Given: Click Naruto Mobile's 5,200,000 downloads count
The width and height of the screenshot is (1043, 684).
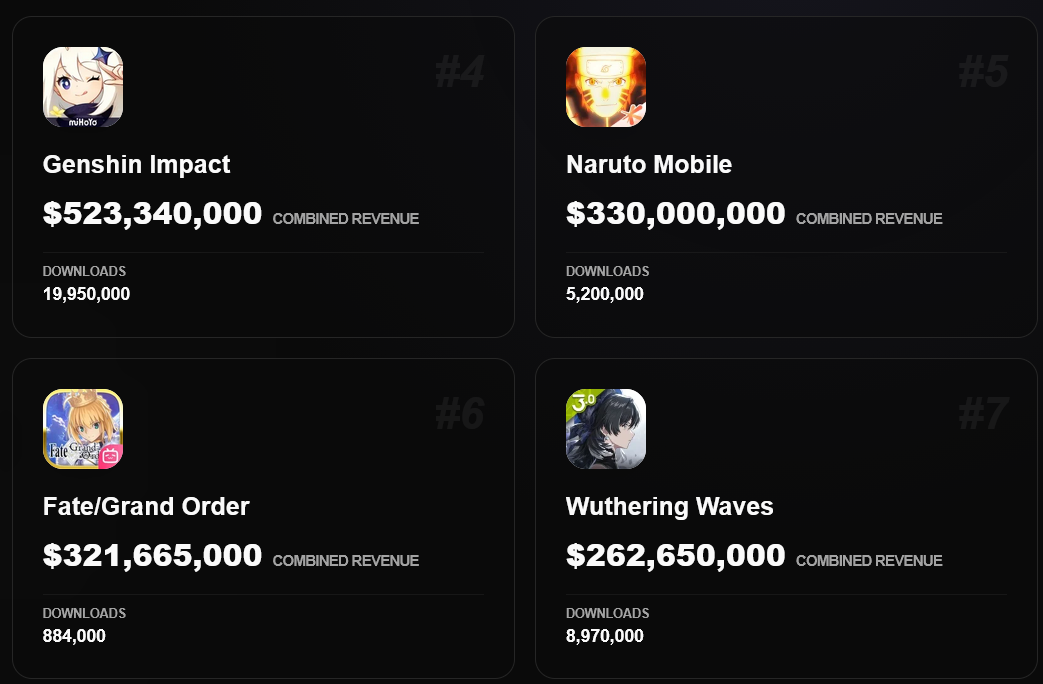Looking at the screenshot, I should click(x=605, y=294).
